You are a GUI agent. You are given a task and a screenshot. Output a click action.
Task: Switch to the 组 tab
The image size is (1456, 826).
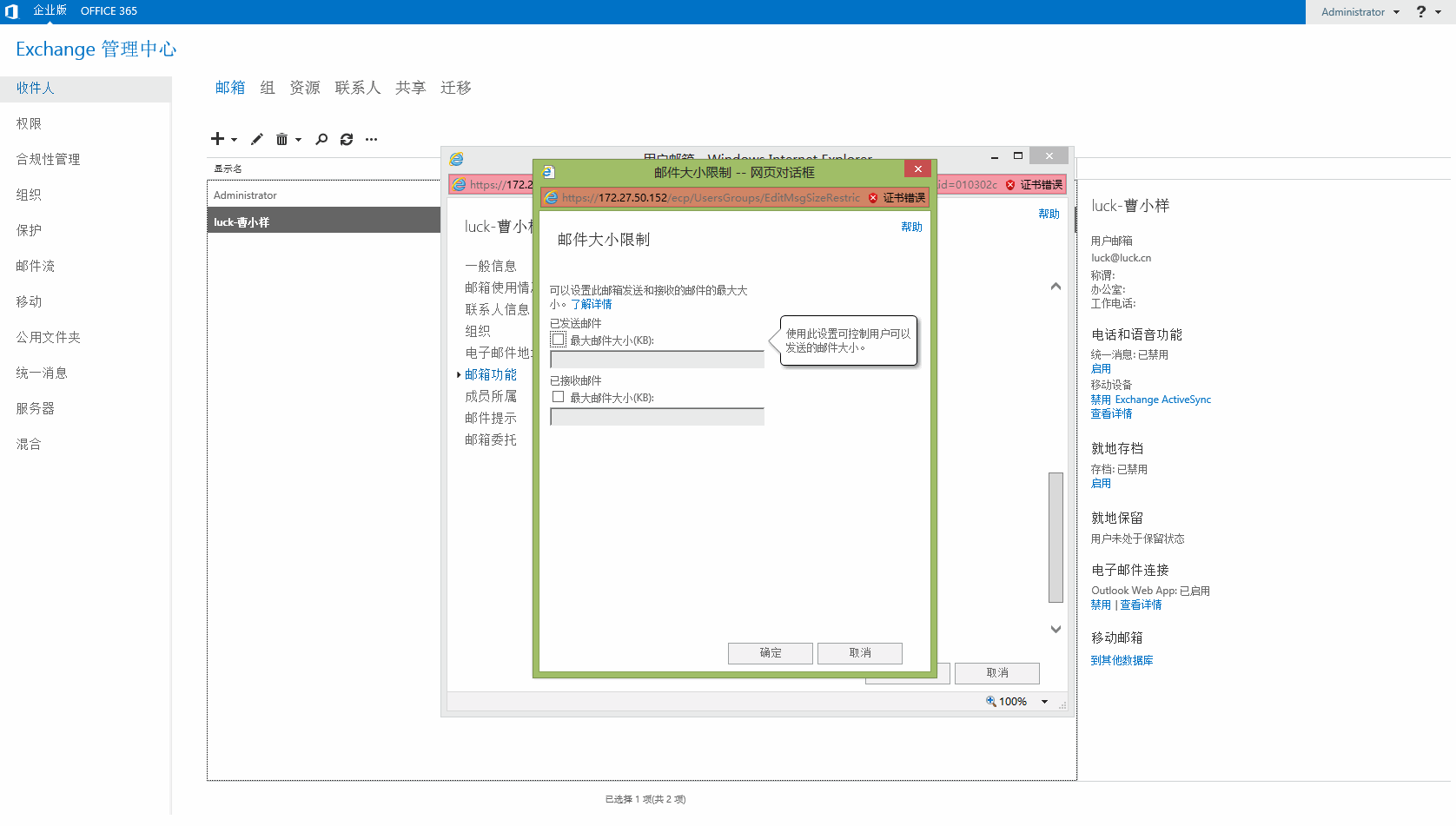[x=268, y=88]
